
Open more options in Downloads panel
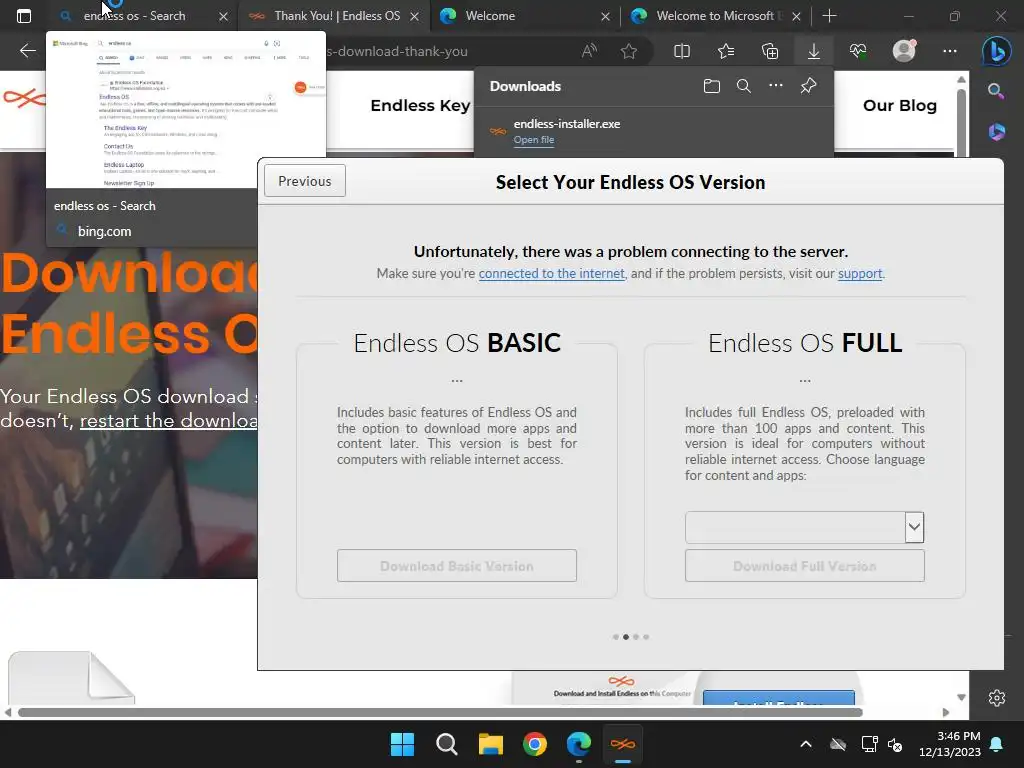[x=776, y=86]
